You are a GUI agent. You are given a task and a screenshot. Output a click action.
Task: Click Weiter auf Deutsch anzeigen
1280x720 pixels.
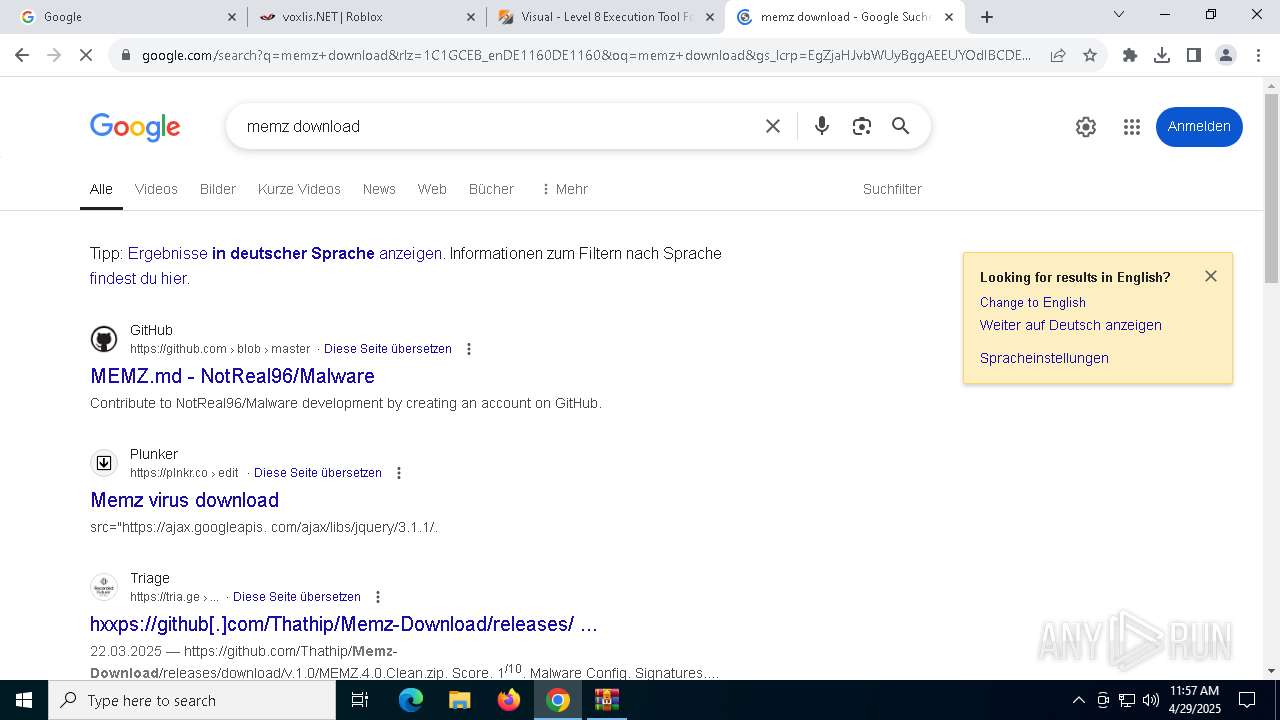1071,325
